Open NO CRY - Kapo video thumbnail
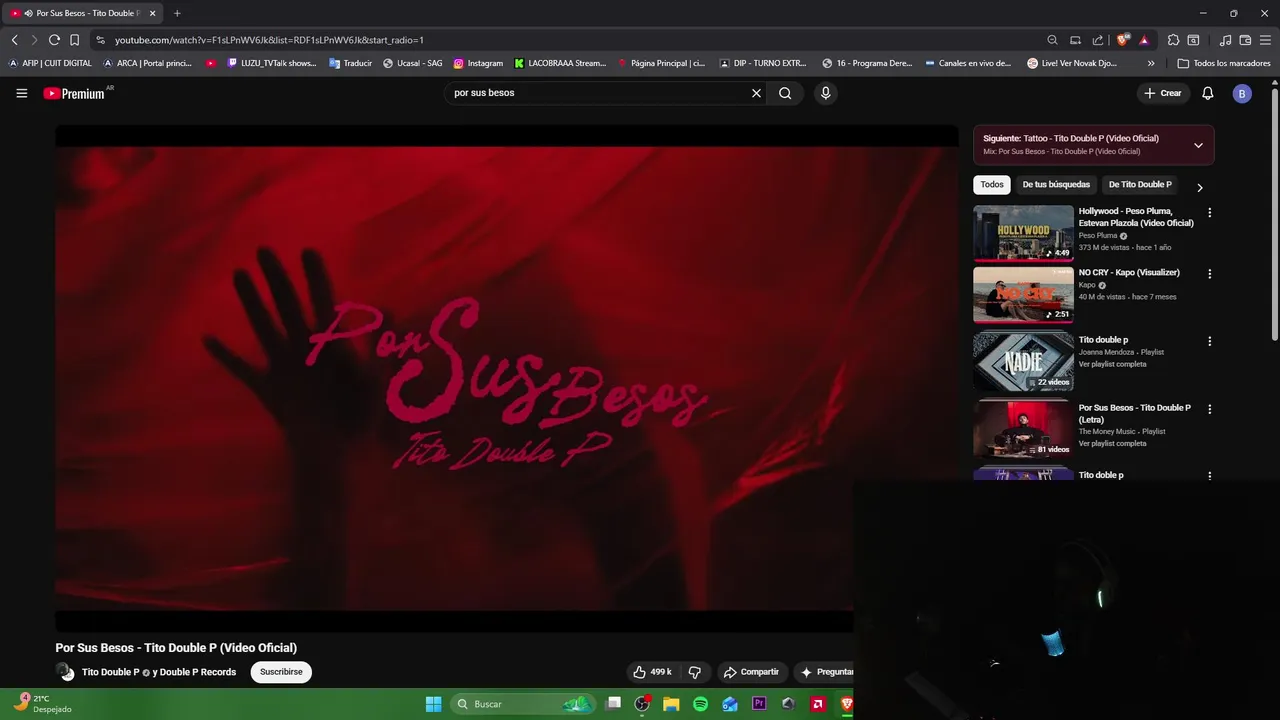The height and width of the screenshot is (720, 1280). pos(1023,295)
